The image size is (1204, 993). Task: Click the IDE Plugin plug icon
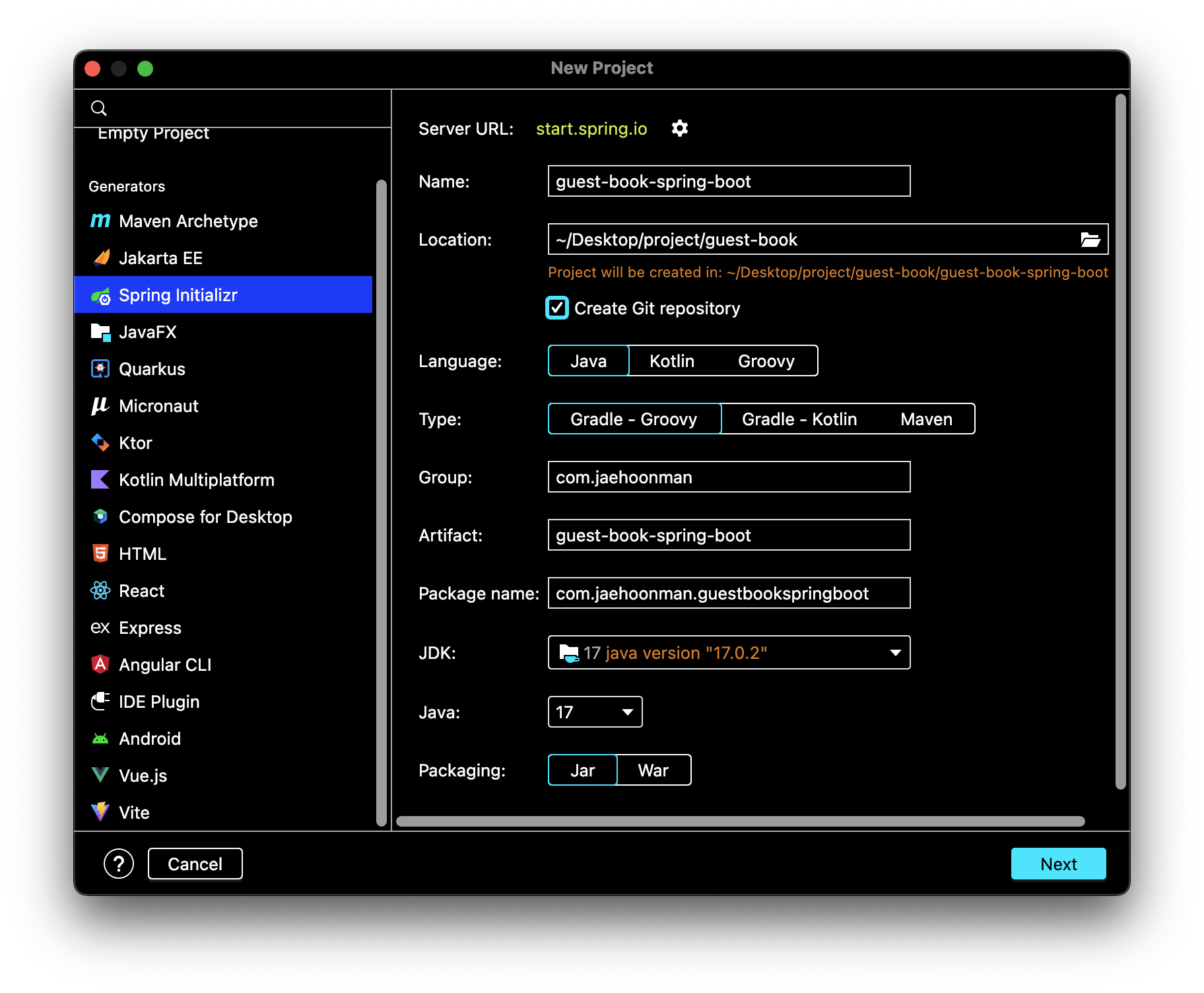click(100, 702)
